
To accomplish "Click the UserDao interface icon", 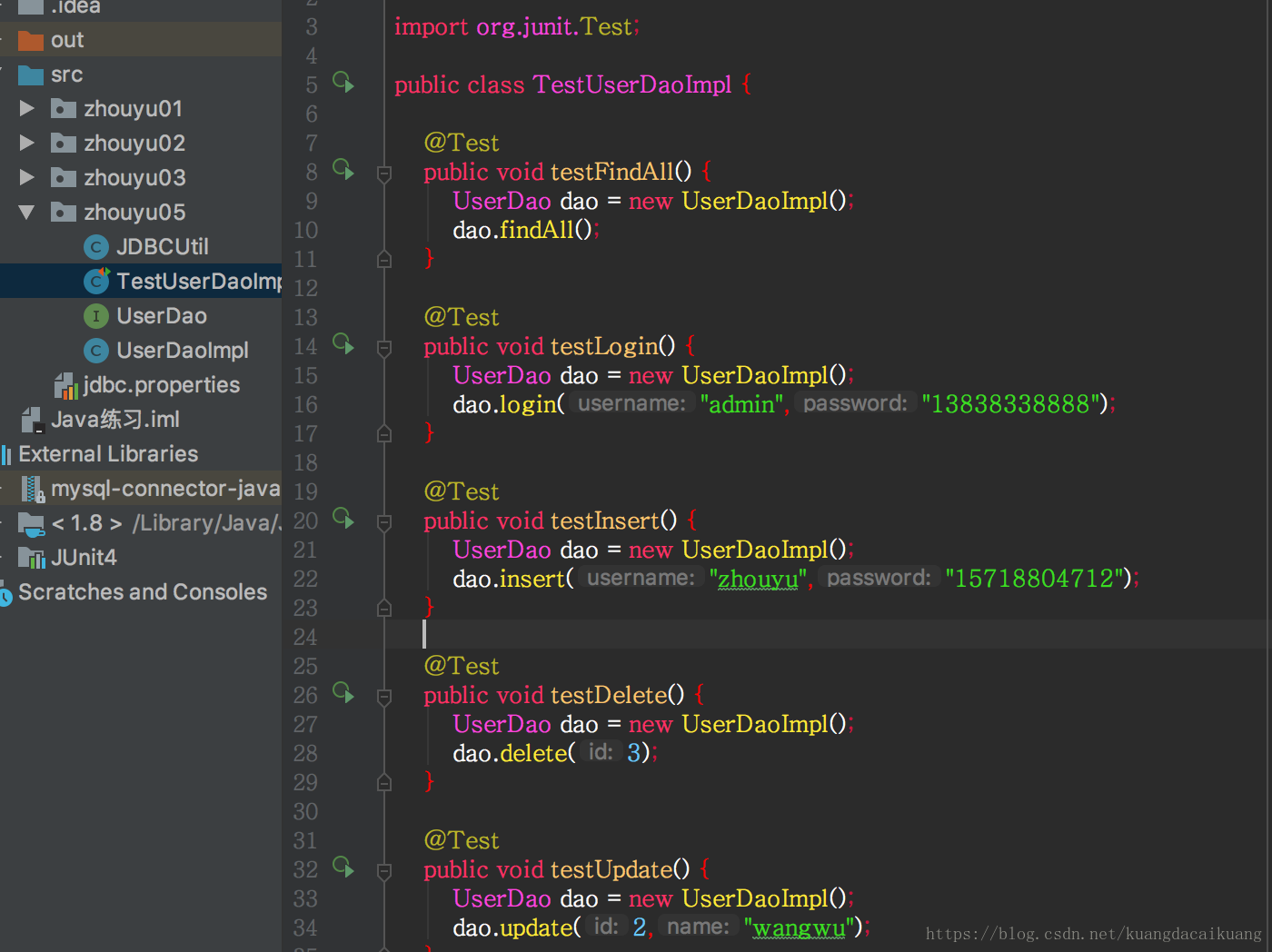I will 95,316.
